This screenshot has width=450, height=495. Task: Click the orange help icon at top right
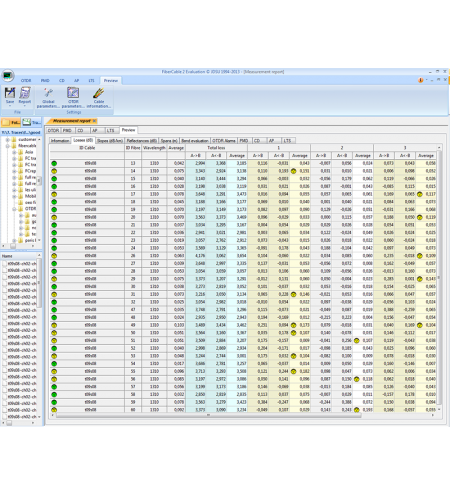[x=421, y=80]
